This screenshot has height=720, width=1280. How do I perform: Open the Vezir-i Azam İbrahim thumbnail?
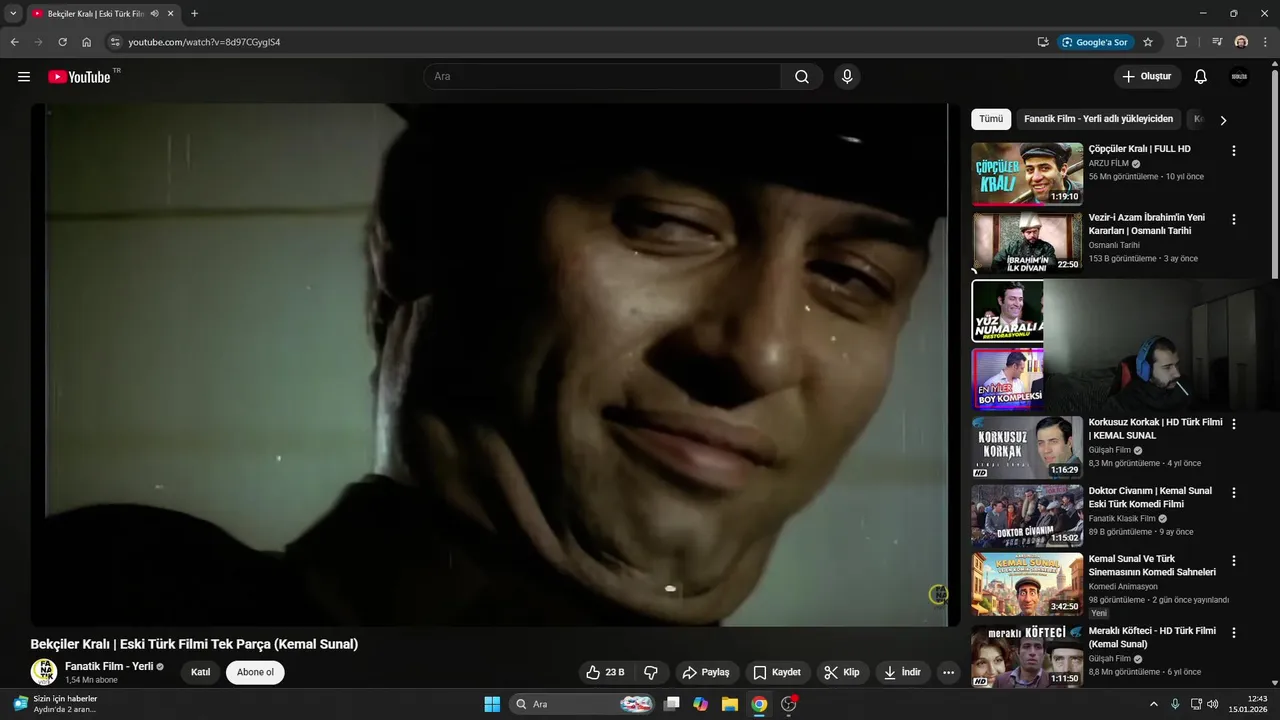click(x=1027, y=242)
